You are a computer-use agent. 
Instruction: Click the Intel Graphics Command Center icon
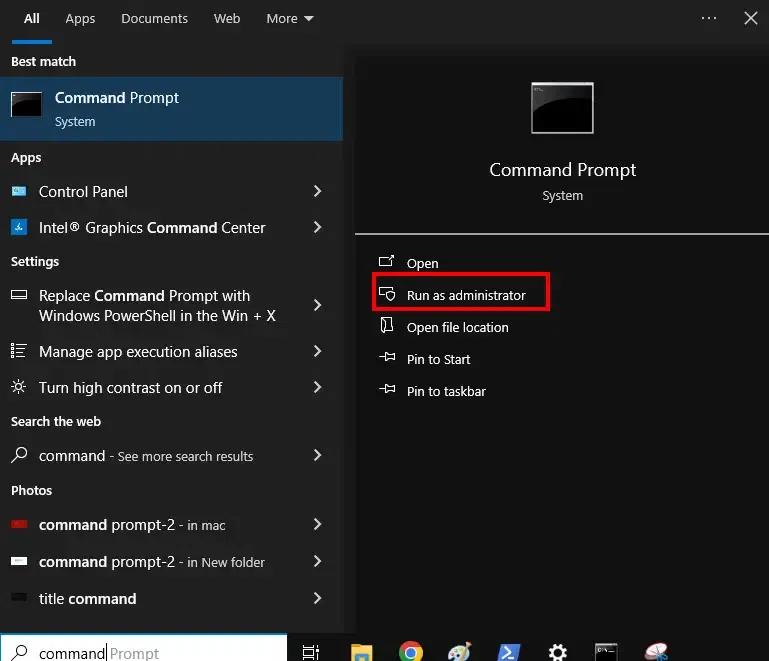19,227
